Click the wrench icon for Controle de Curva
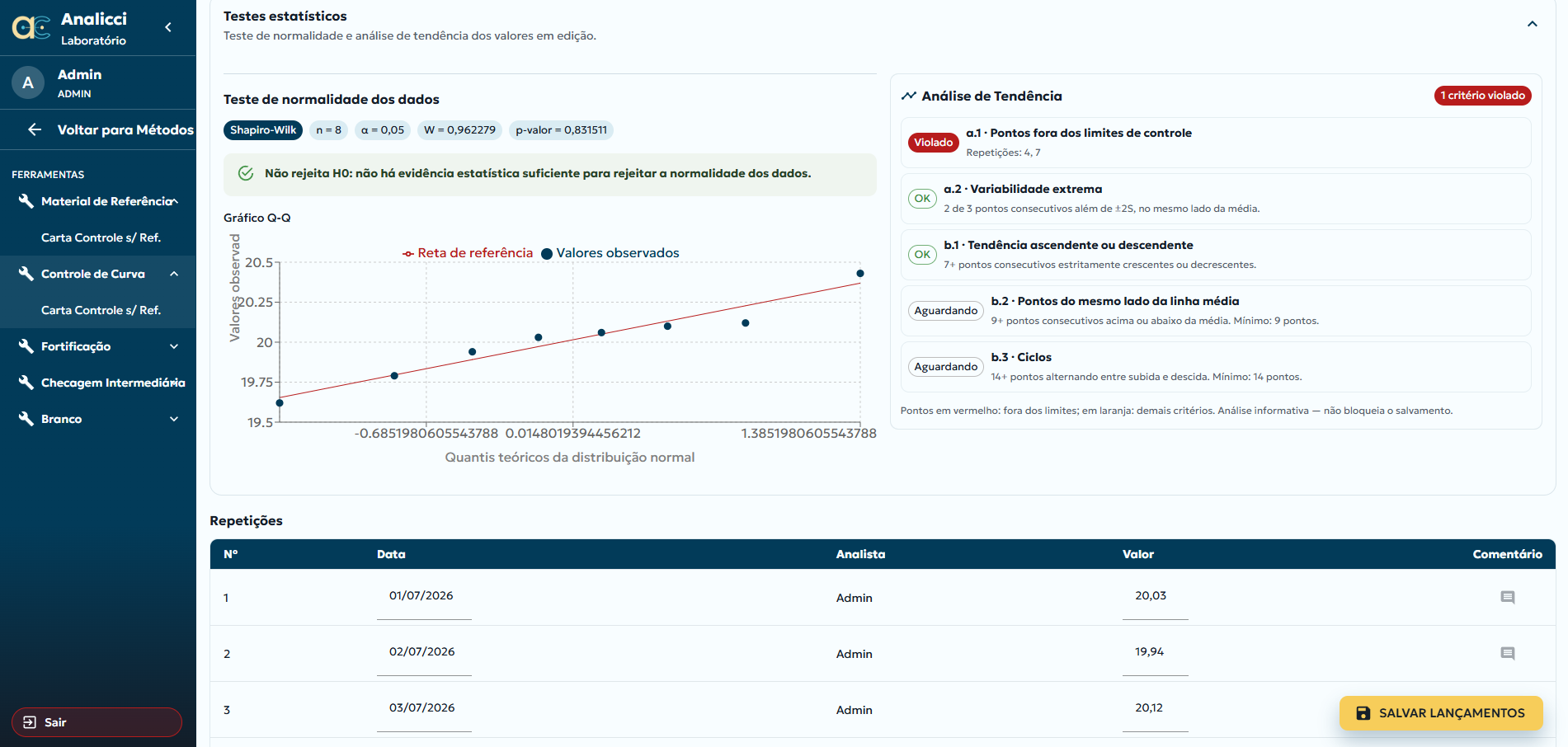The image size is (1568, 747). pos(26,274)
